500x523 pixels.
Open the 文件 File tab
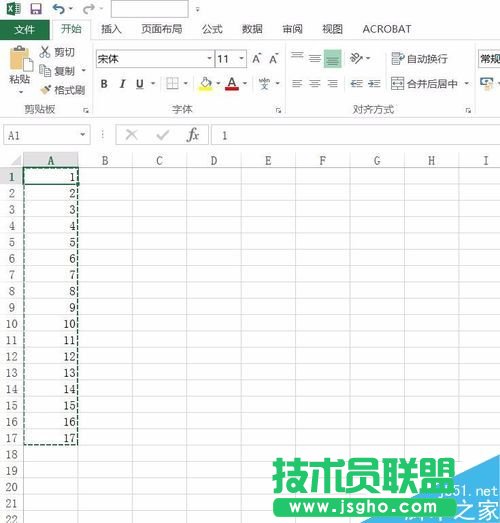coord(25,29)
